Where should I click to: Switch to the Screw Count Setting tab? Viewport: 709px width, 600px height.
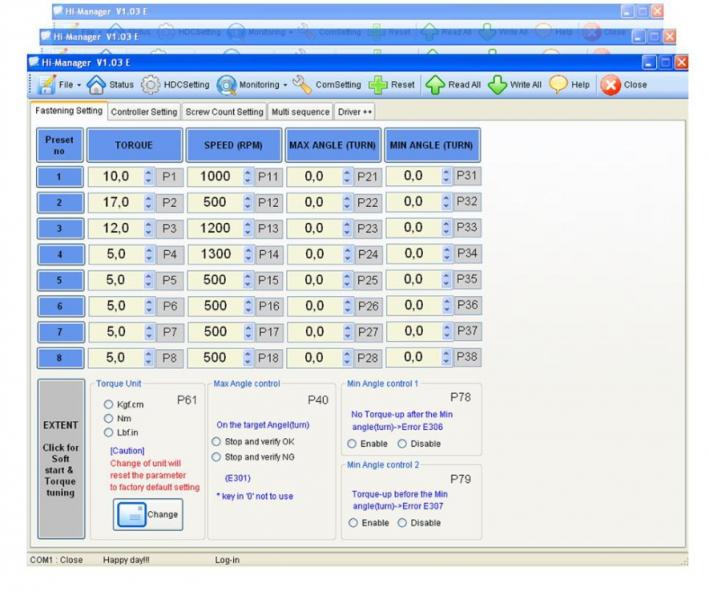point(225,111)
